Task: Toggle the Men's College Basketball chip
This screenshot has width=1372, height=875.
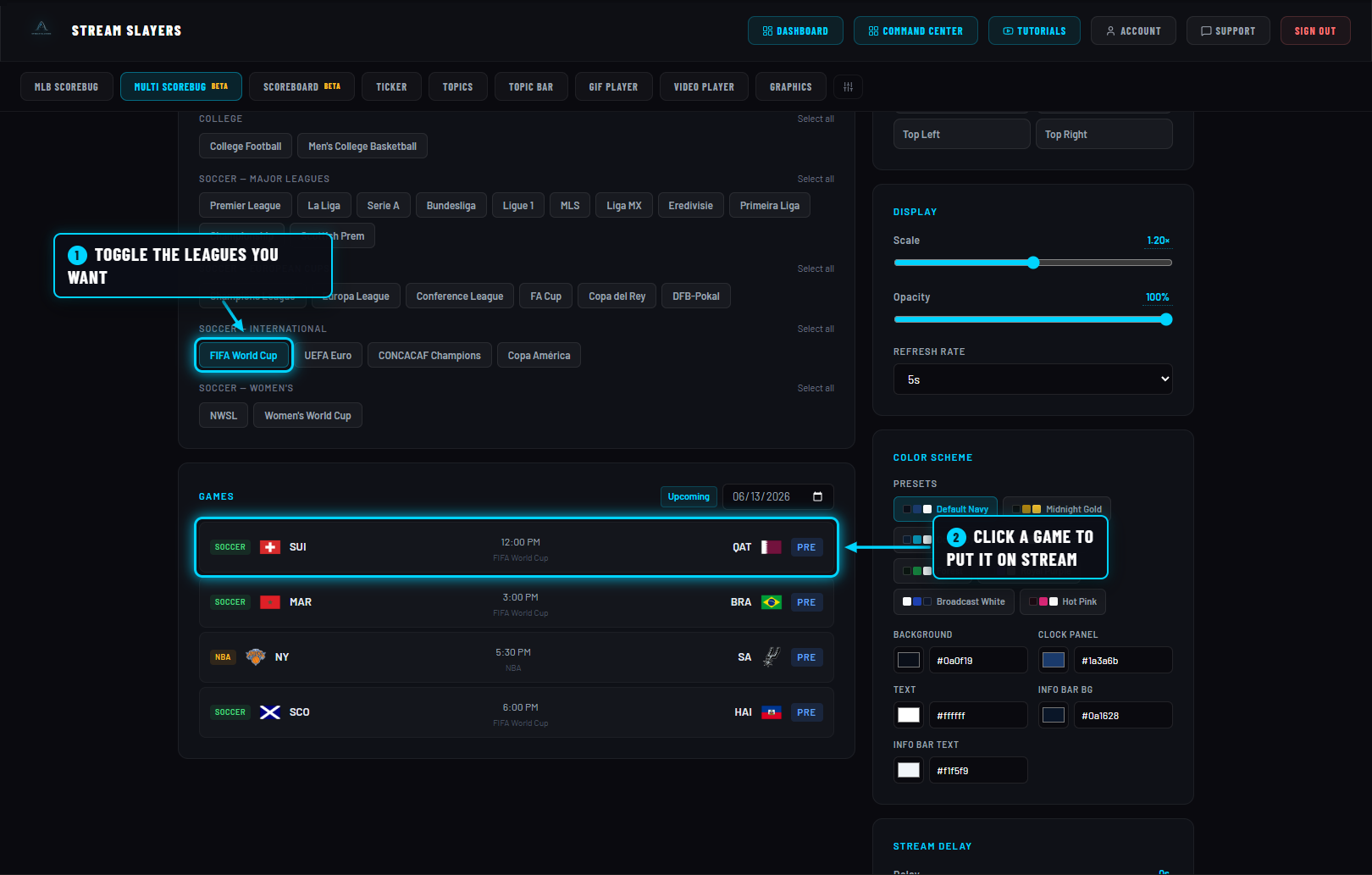Action: pyautogui.click(x=362, y=147)
